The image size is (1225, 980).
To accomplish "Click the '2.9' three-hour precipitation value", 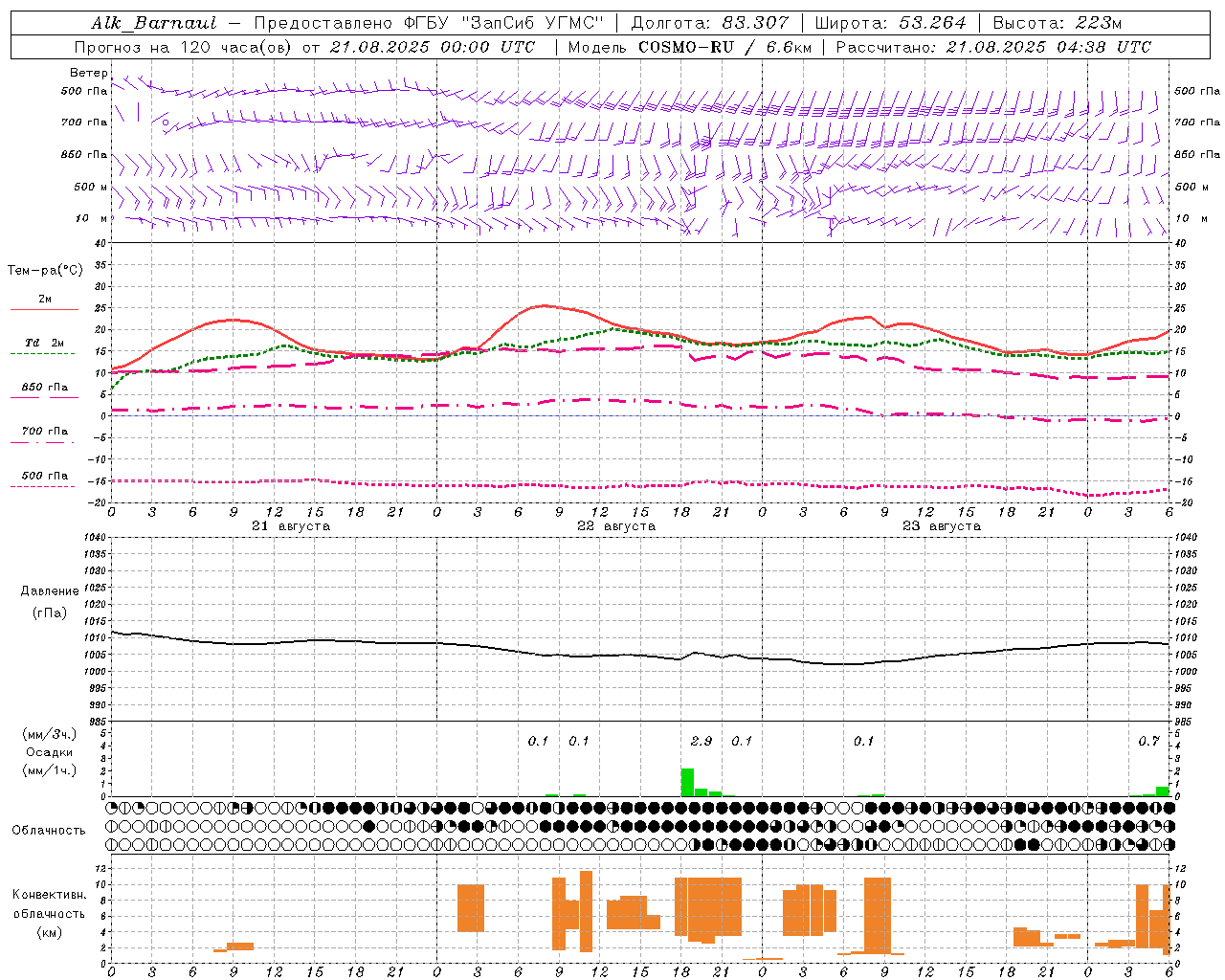I will click(x=702, y=741).
